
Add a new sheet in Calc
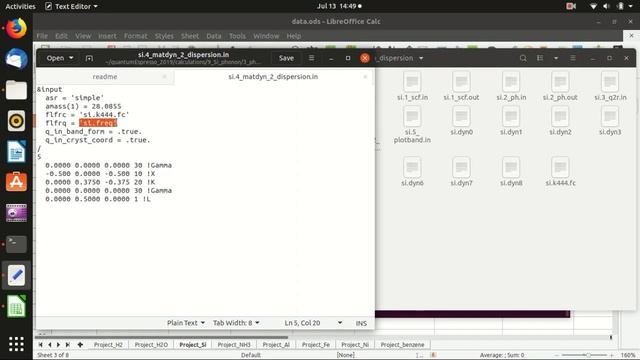click(x=80, y=344)
